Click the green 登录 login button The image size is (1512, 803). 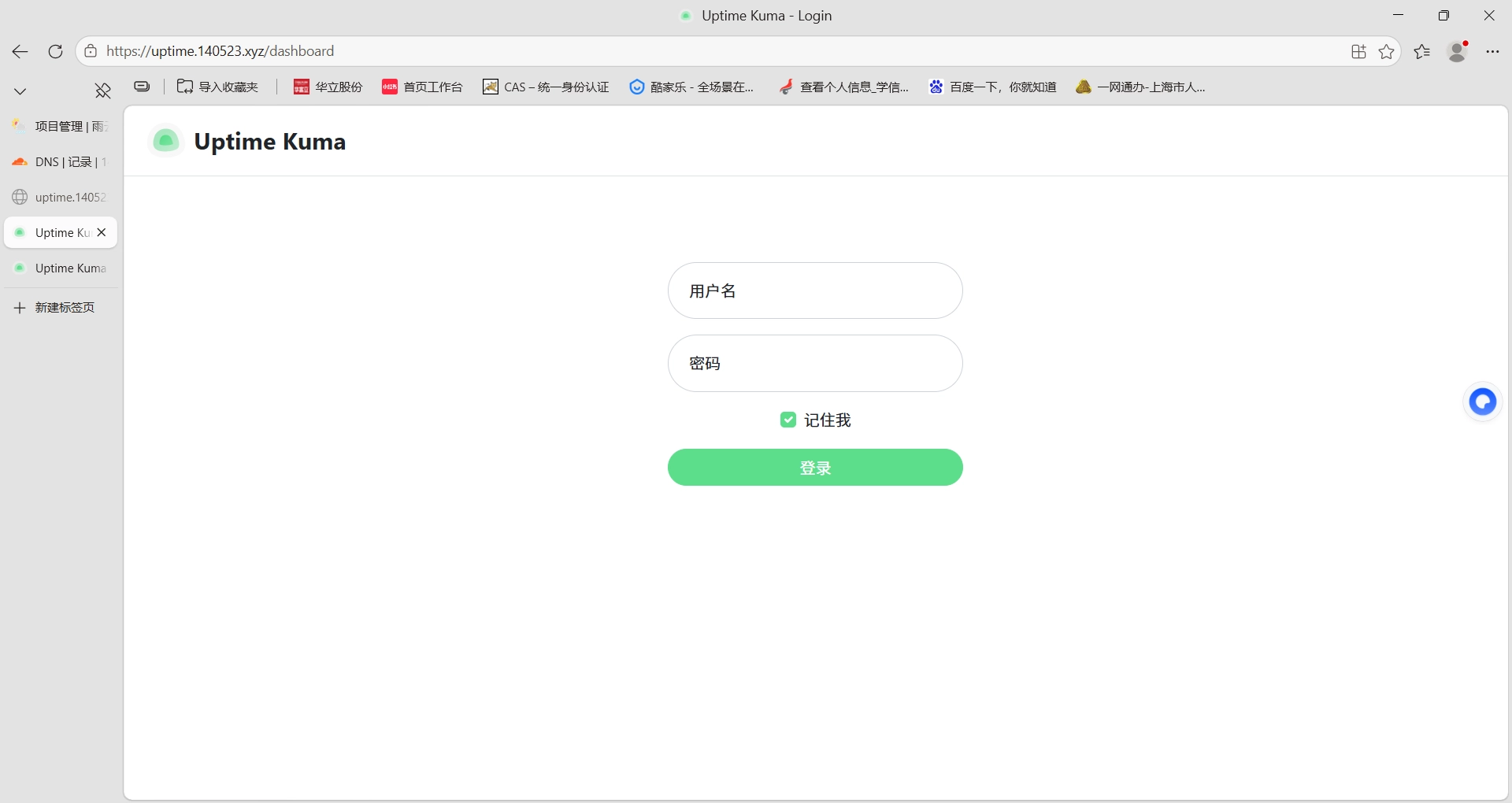pos(815,468)
